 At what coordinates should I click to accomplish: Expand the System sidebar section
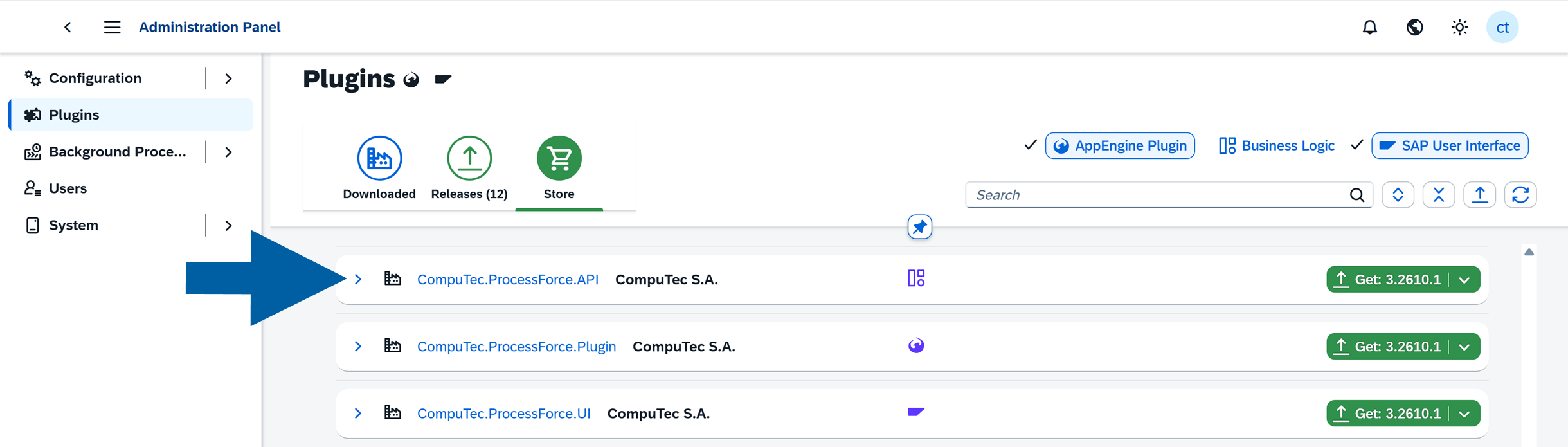(228, 225)
